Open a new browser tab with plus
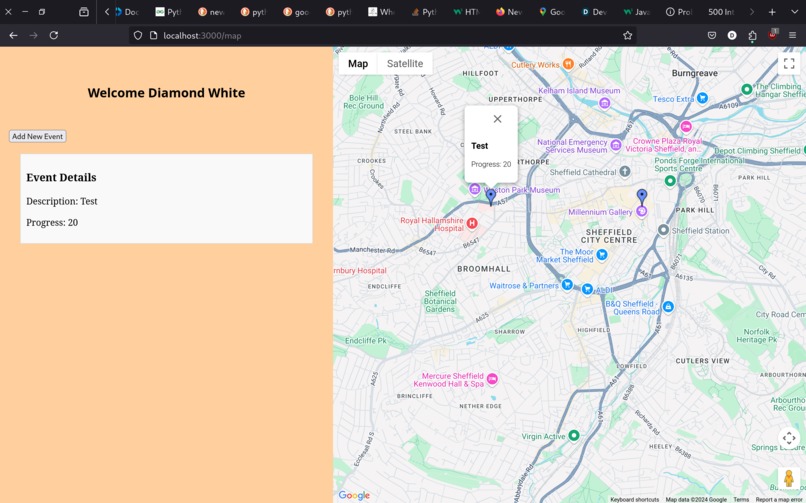This screenshot has height=503, width=806. click(x=772, y=12)
